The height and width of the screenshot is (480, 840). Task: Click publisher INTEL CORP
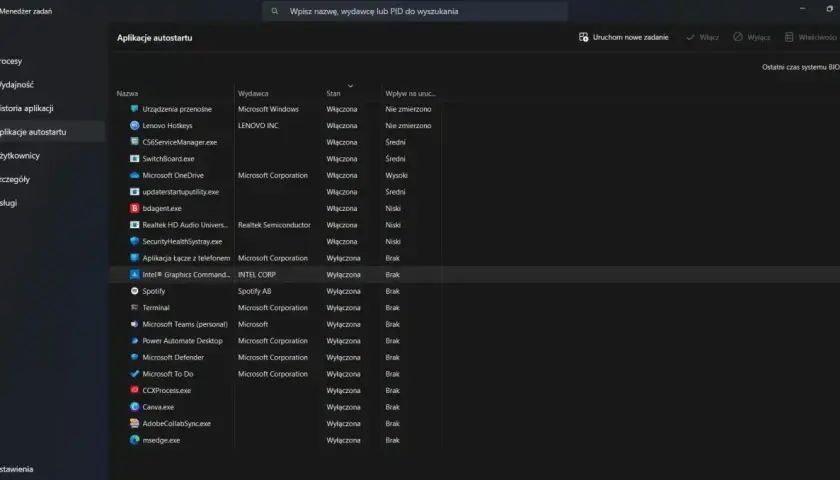(257, 274)
